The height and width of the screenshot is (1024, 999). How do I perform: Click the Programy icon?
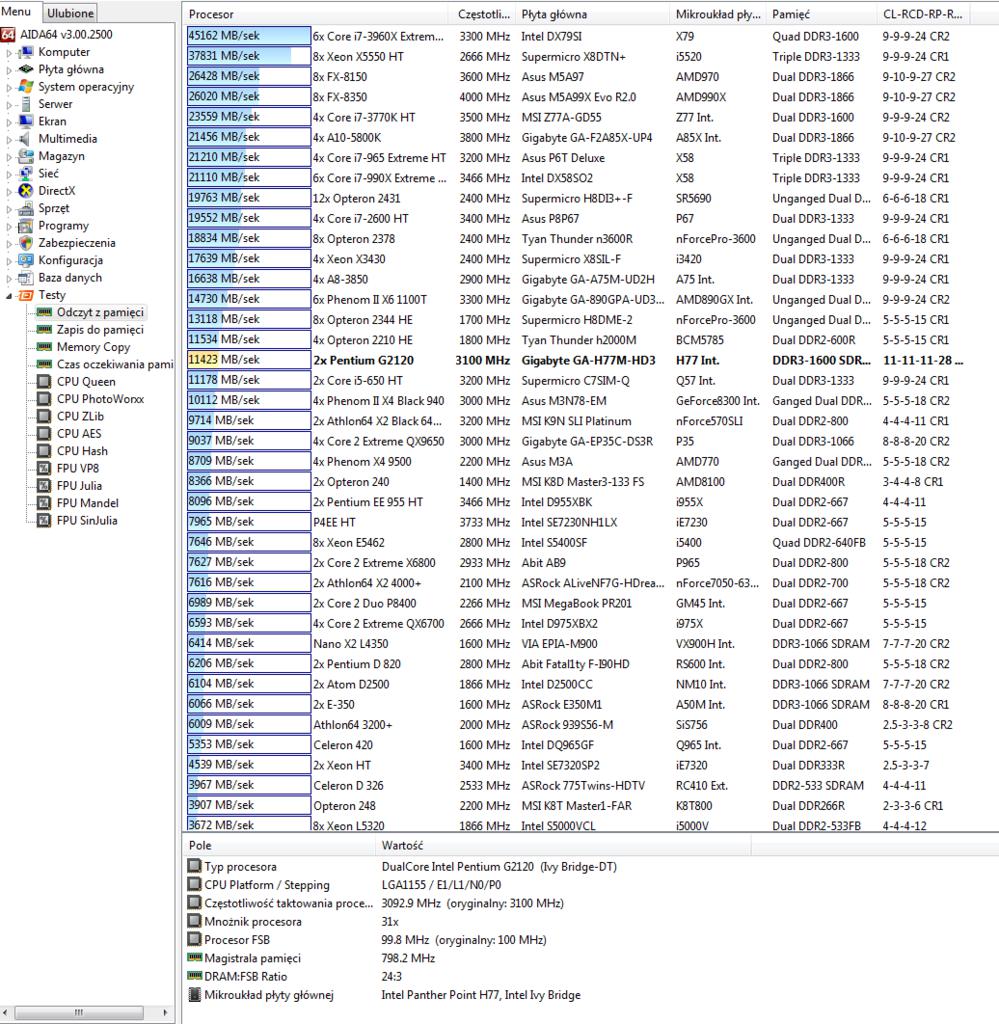pos(27,226)
